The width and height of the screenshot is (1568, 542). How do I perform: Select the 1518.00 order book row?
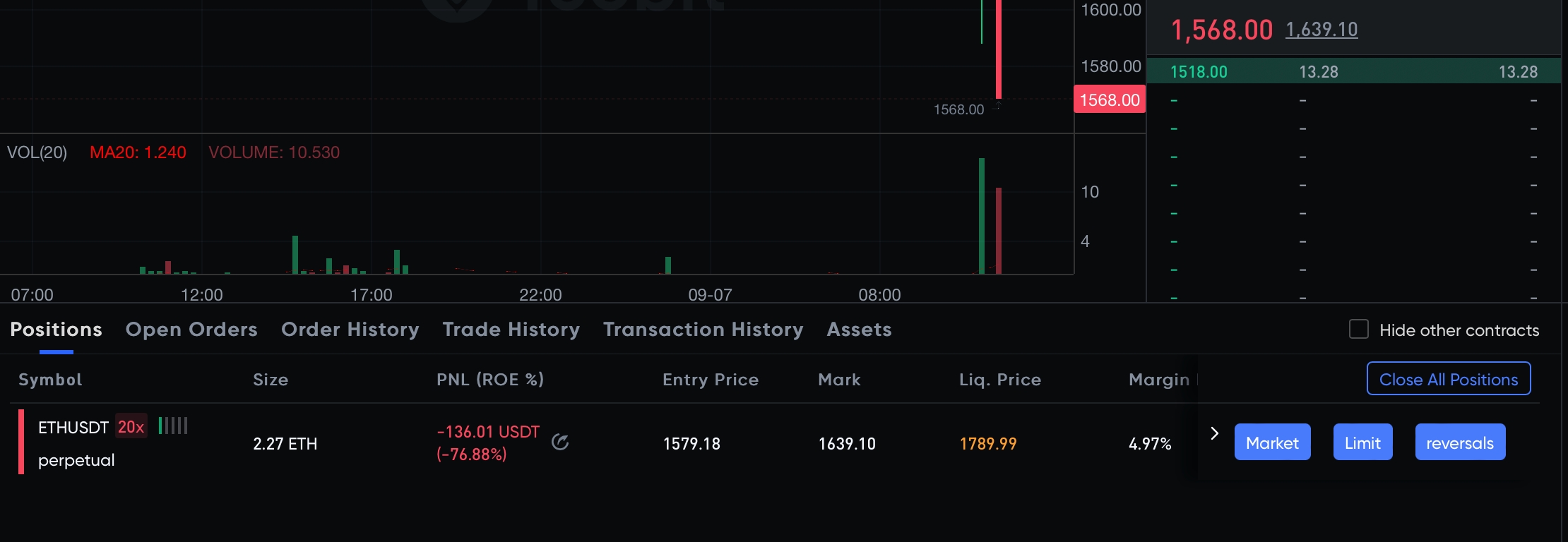[x=1199, y=72]
